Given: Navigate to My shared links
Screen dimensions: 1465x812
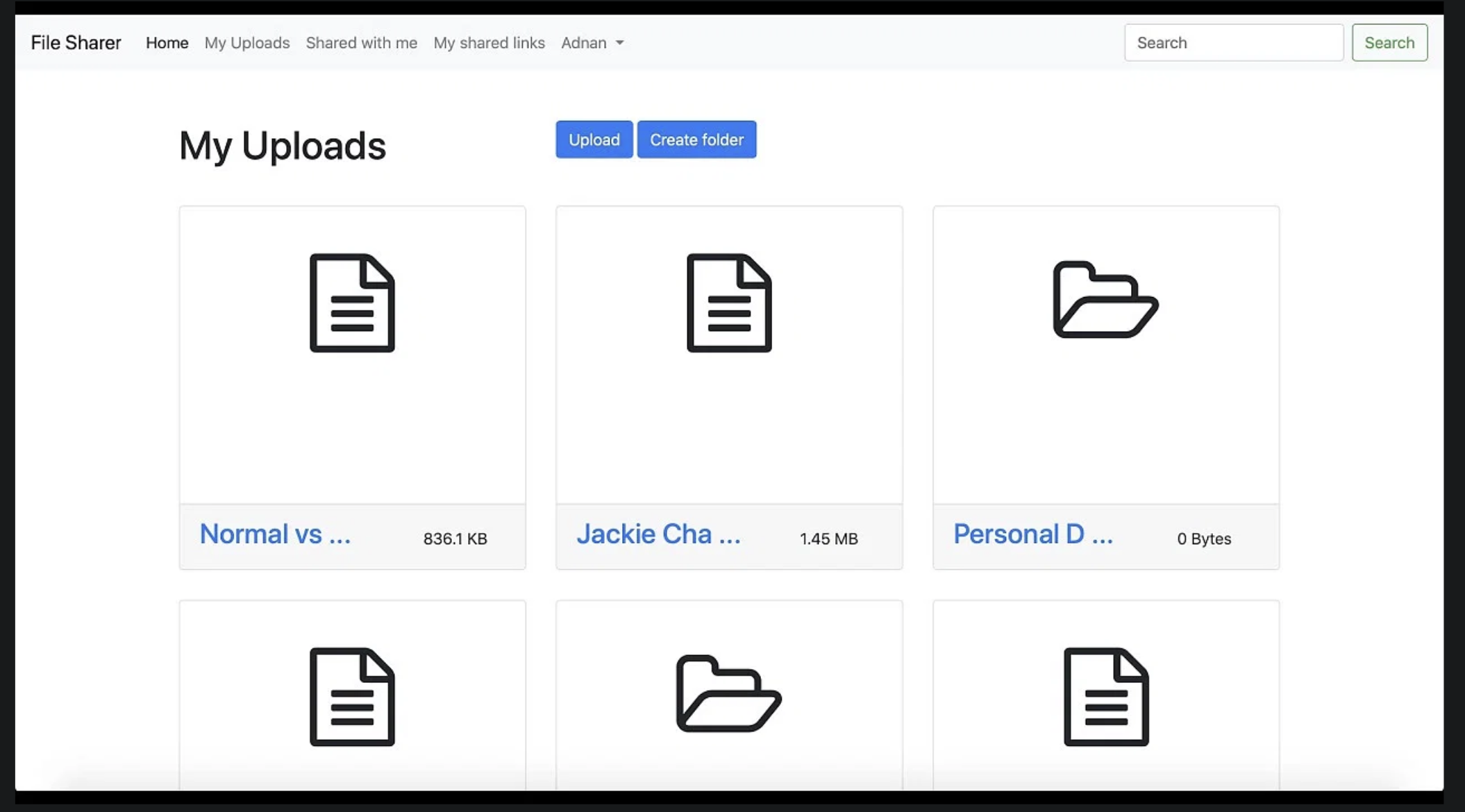Looking at the screenshot, I should click(x=489, y=43).
